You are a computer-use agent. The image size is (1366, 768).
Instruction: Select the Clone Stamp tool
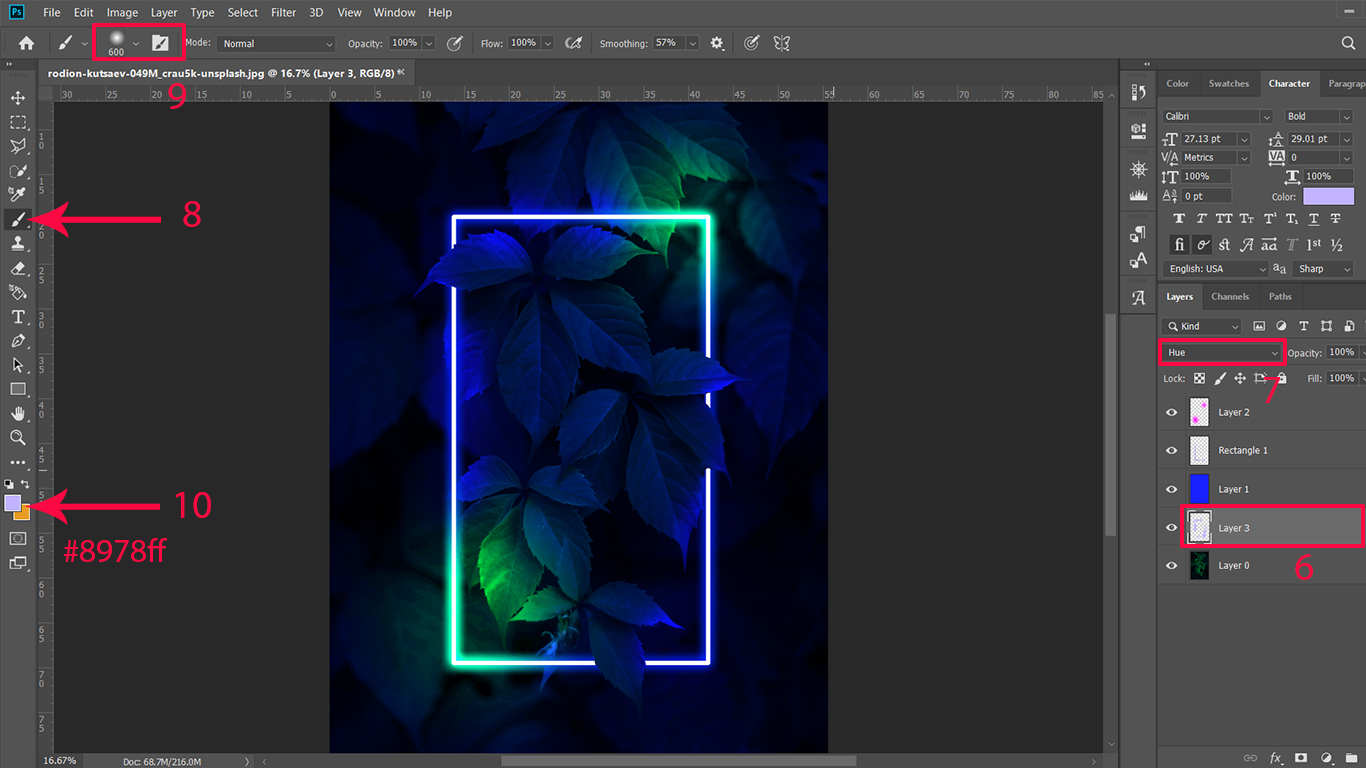click(x=18, y=243)
